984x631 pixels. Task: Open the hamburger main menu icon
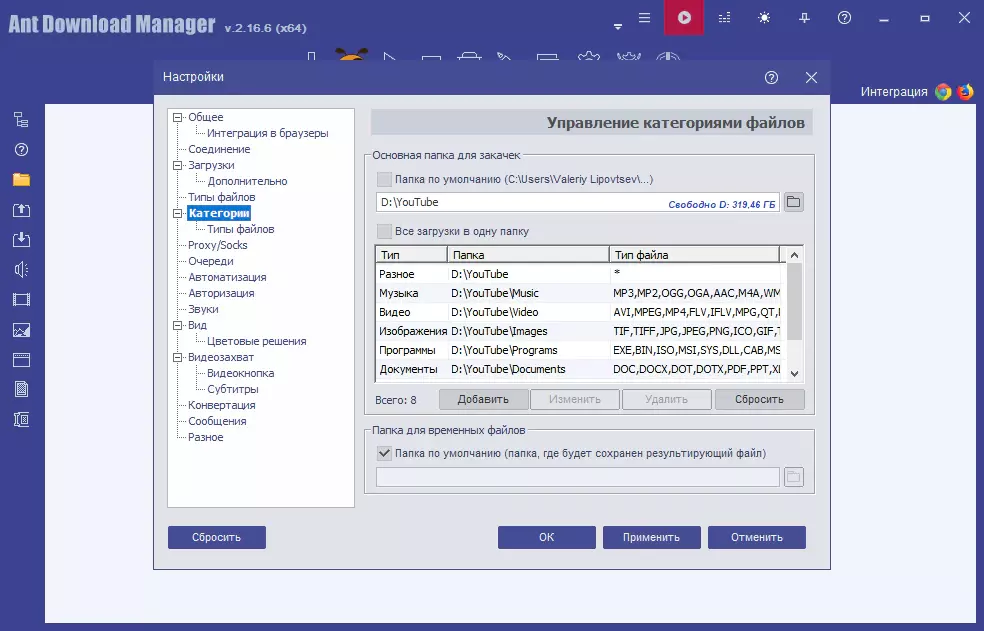[645, 18]
